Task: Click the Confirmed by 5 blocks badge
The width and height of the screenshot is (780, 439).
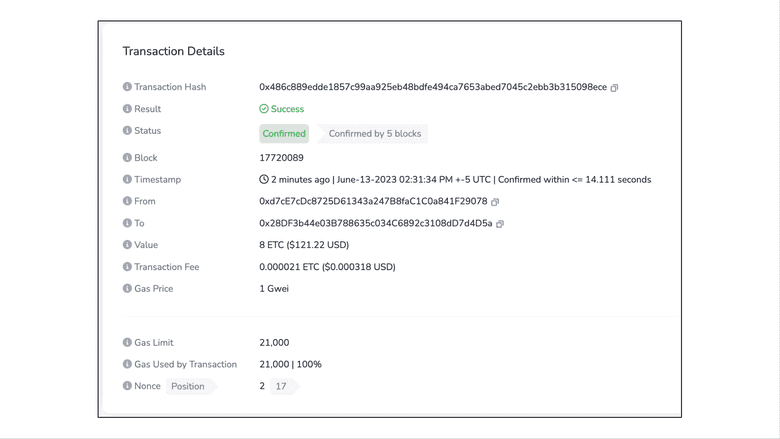Action: (375, 134)
